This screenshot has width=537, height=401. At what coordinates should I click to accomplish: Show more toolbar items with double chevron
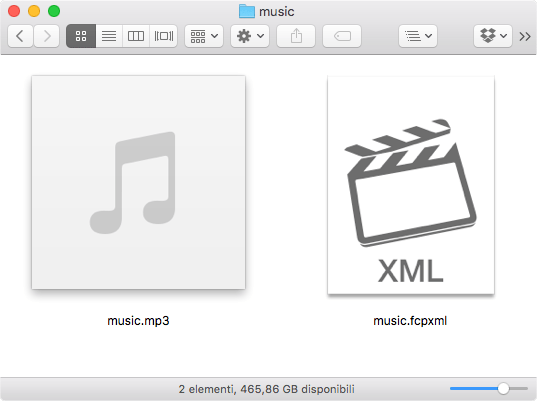(525, 36)
